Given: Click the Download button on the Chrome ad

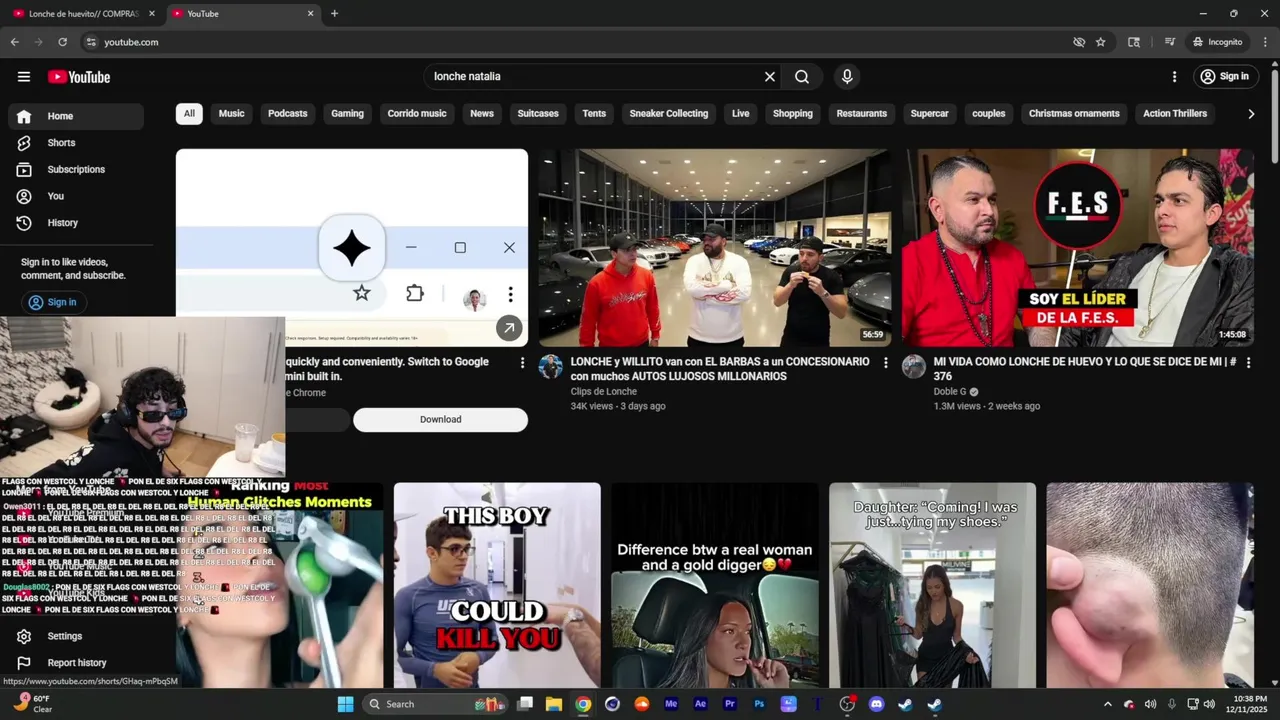Looking at the screenshot, I should tap(440, 420).
